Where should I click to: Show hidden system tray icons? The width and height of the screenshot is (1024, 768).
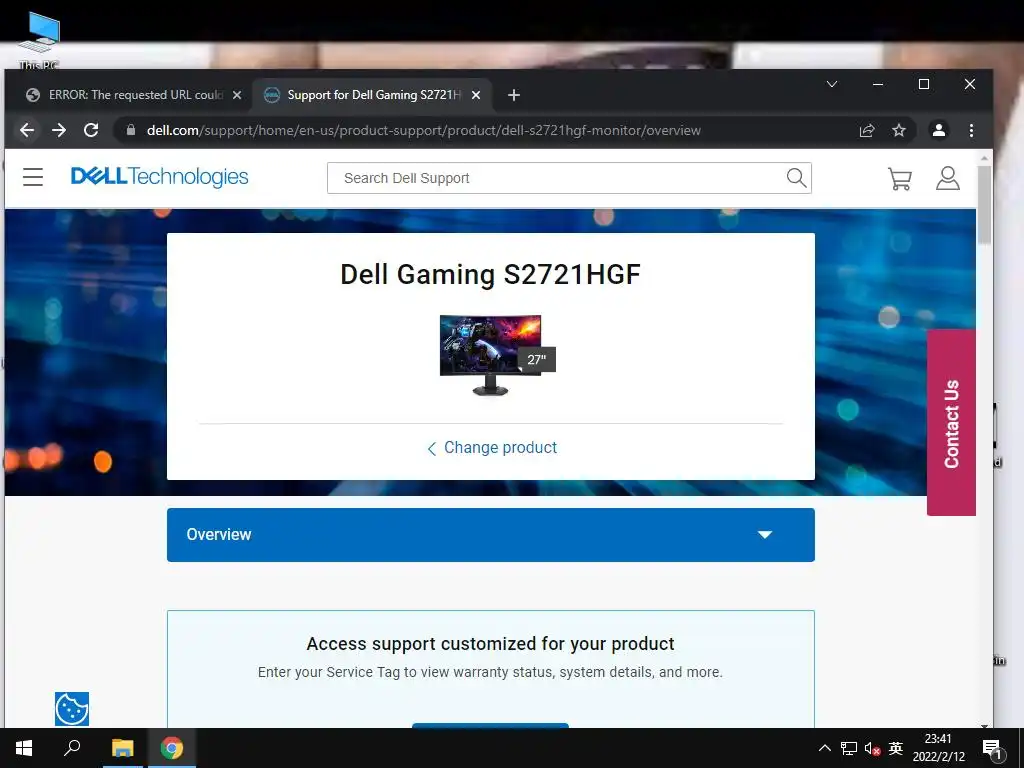pyautogui.click(x=825, y=748)
